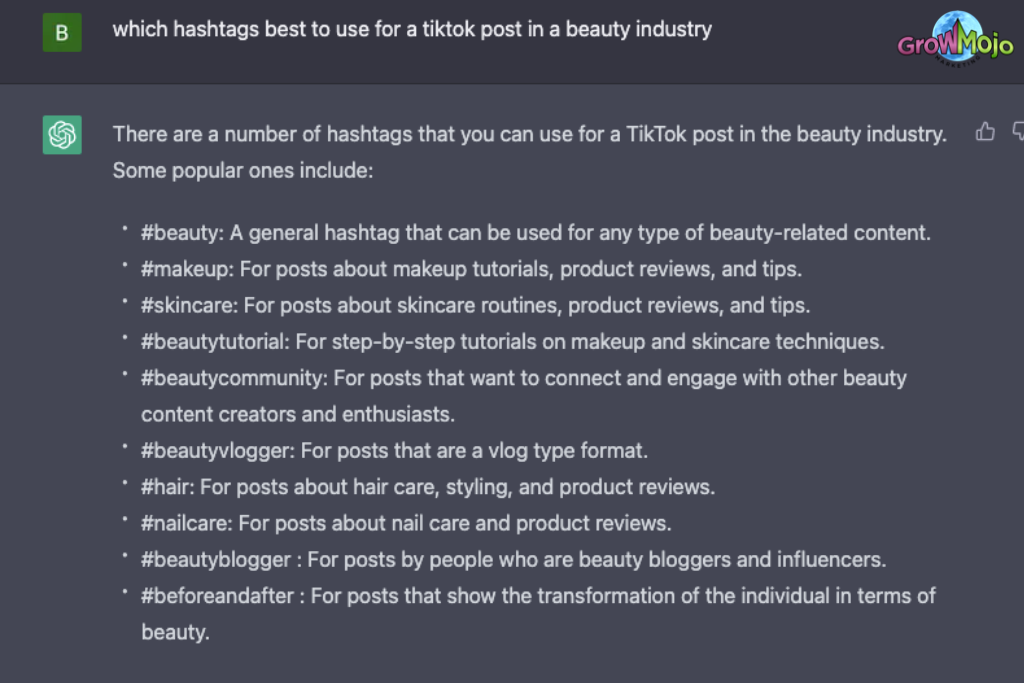Click the trailing 'beauty.' last line
The height and width of the screenshot is (683, 1024).
coord(175,632)
